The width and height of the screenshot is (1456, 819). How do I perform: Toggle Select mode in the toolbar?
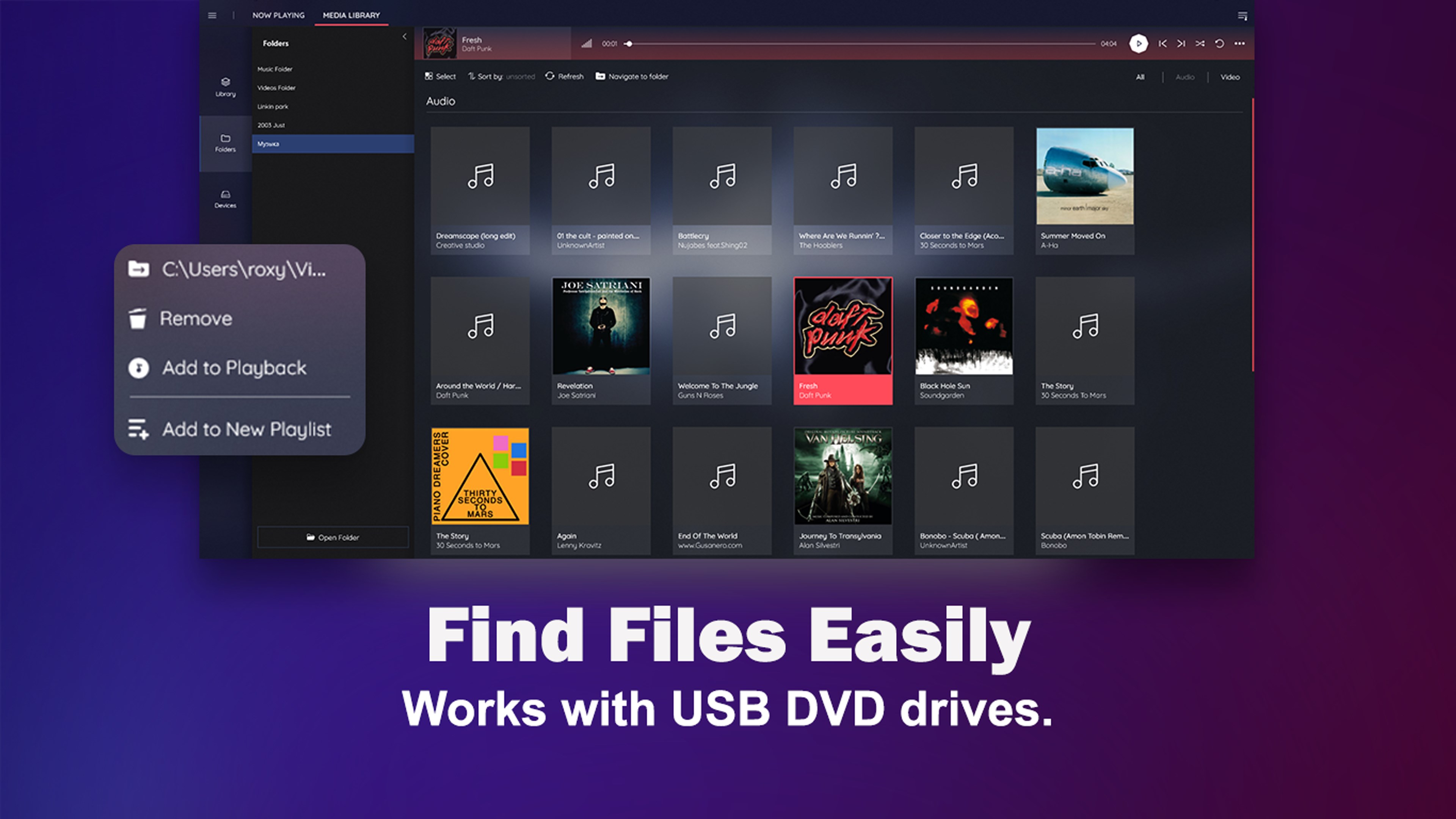pyautogui.click(x=440, y=76)
